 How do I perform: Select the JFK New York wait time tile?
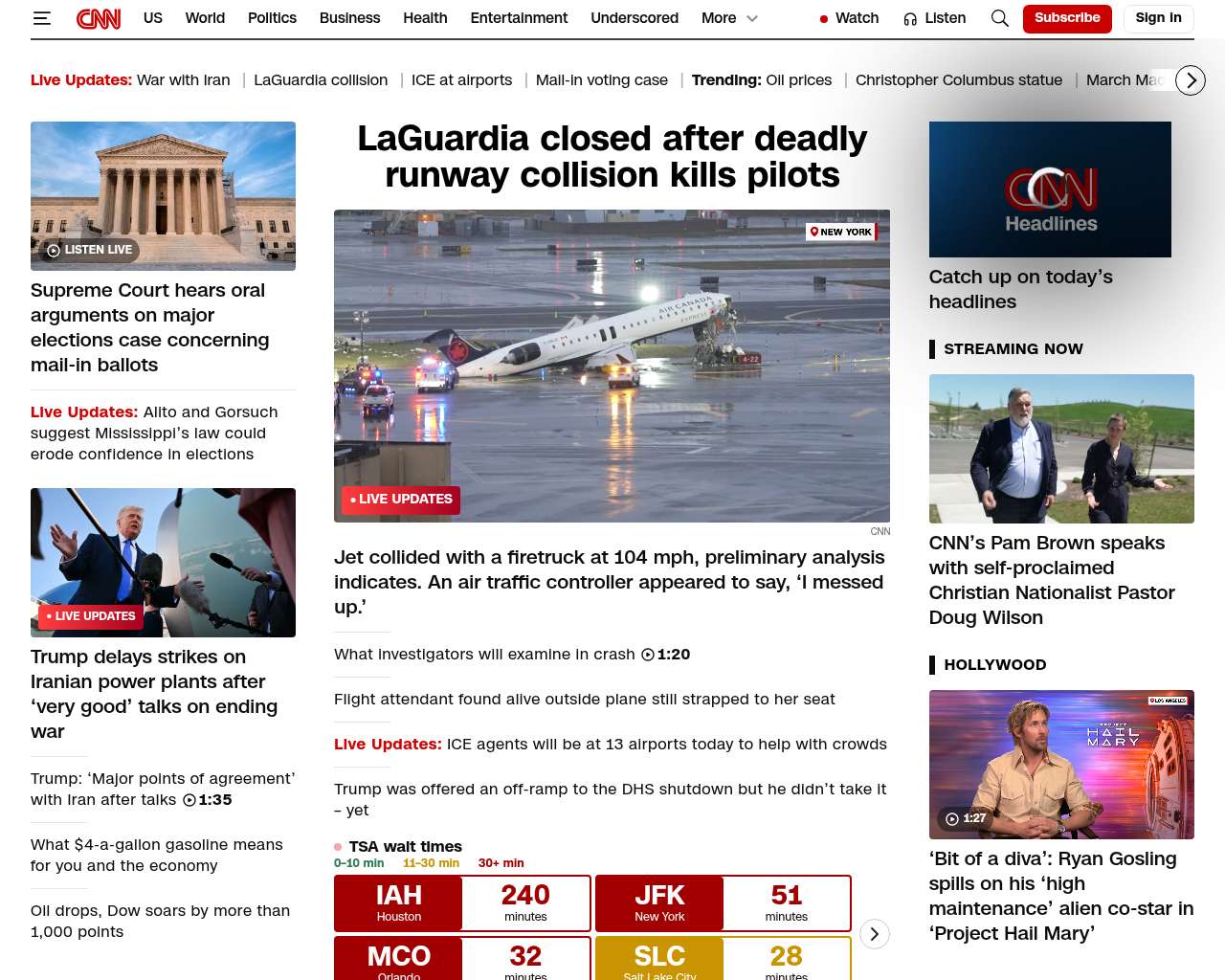point(723,902)
